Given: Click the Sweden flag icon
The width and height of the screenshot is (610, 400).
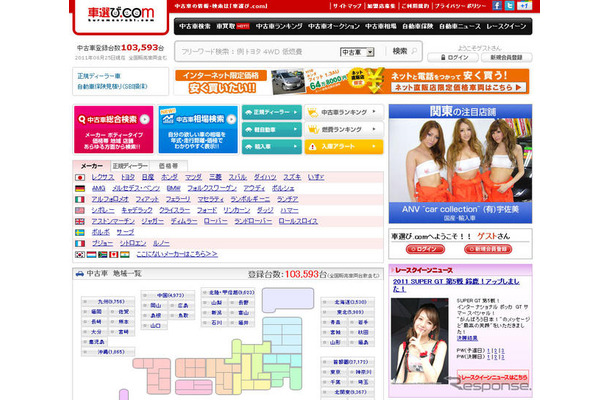Looking at the screenshot, I should [x=80, y=232].
